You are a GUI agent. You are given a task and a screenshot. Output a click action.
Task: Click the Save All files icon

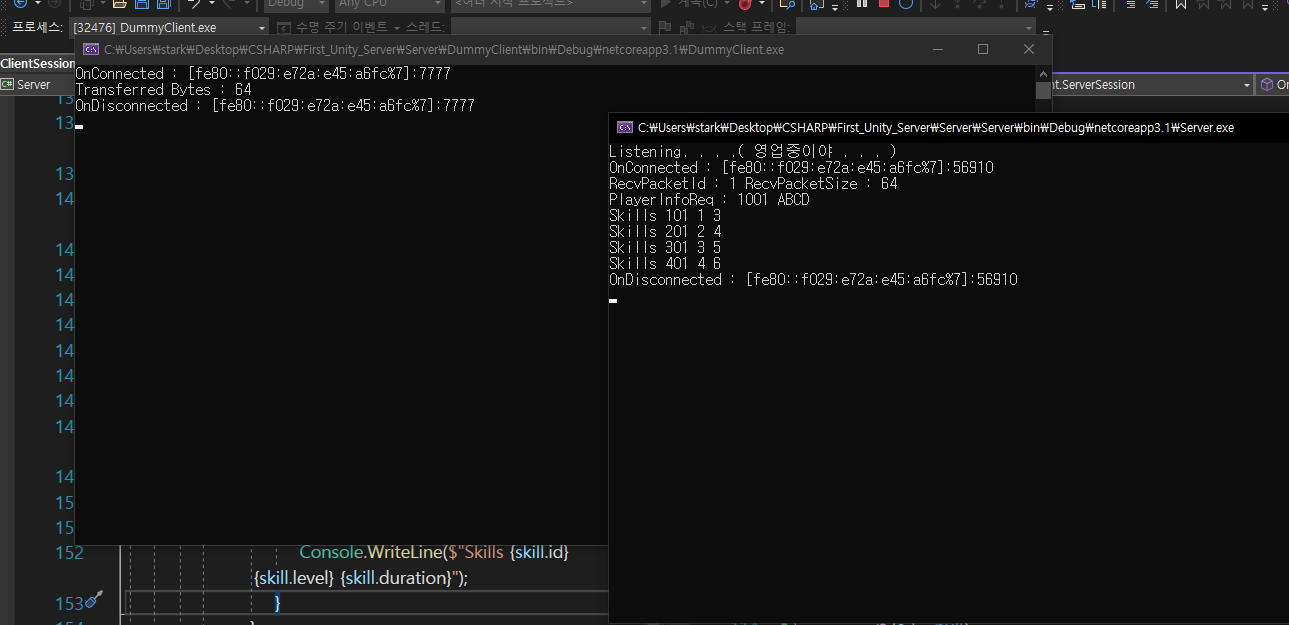[163, 5]
